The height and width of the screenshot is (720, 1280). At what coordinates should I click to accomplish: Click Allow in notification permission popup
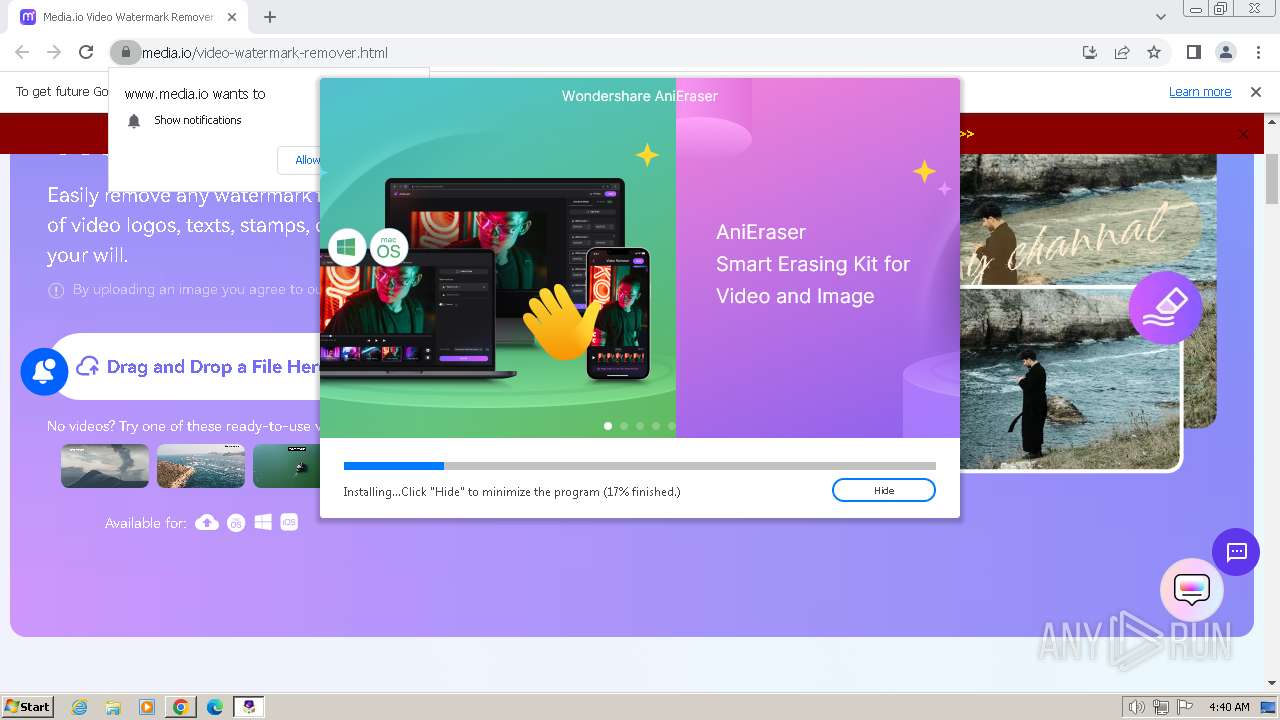point(300,160)
